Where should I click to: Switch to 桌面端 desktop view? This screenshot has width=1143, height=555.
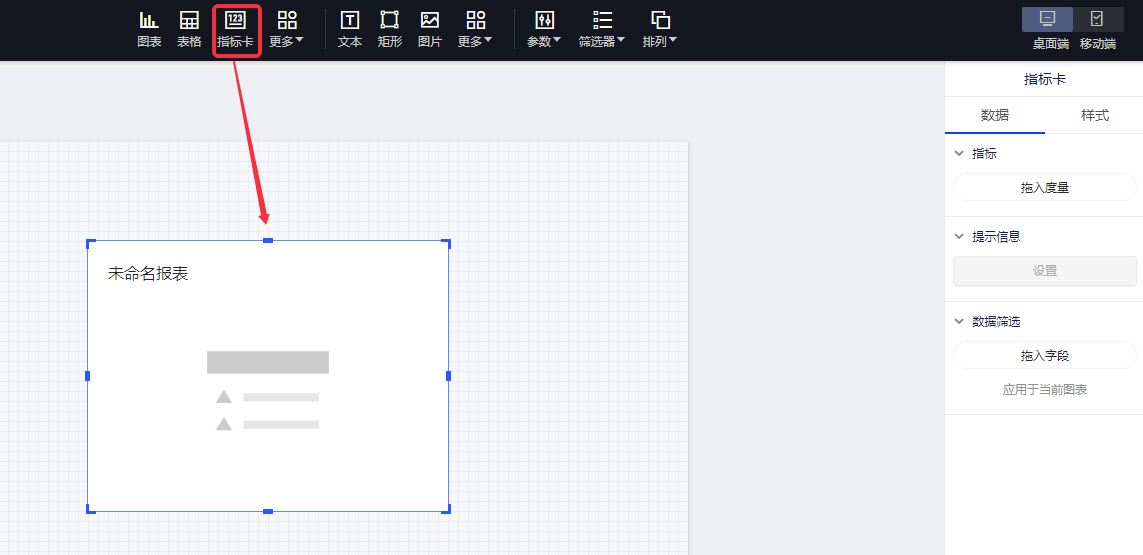pos(1048,20)
